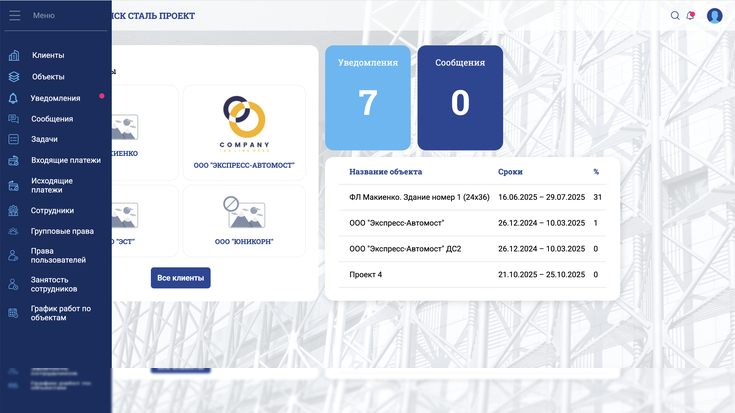The width and height of the screenshot is (735, 413).
Task: Click the percent value 31
Action: (597, 197)
